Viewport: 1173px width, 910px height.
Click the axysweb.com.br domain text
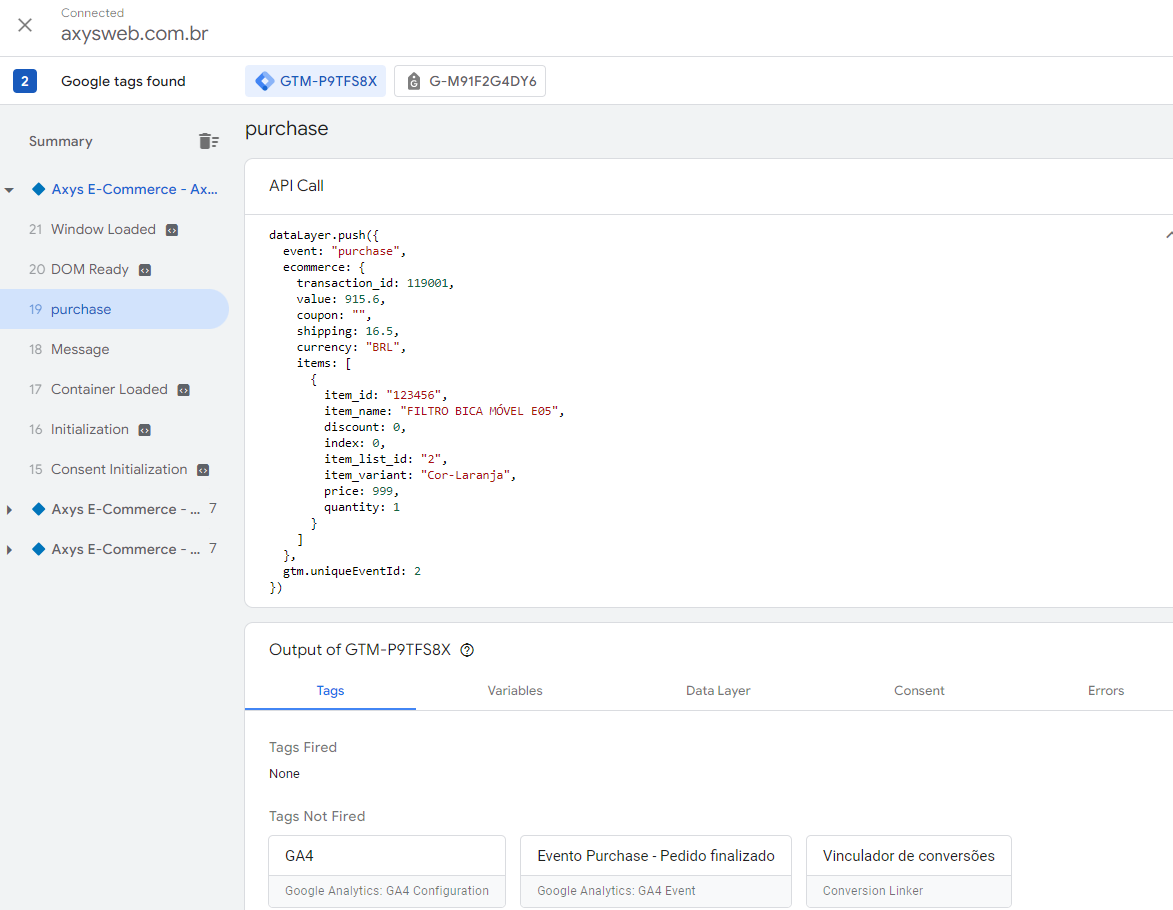coord(135,34)
